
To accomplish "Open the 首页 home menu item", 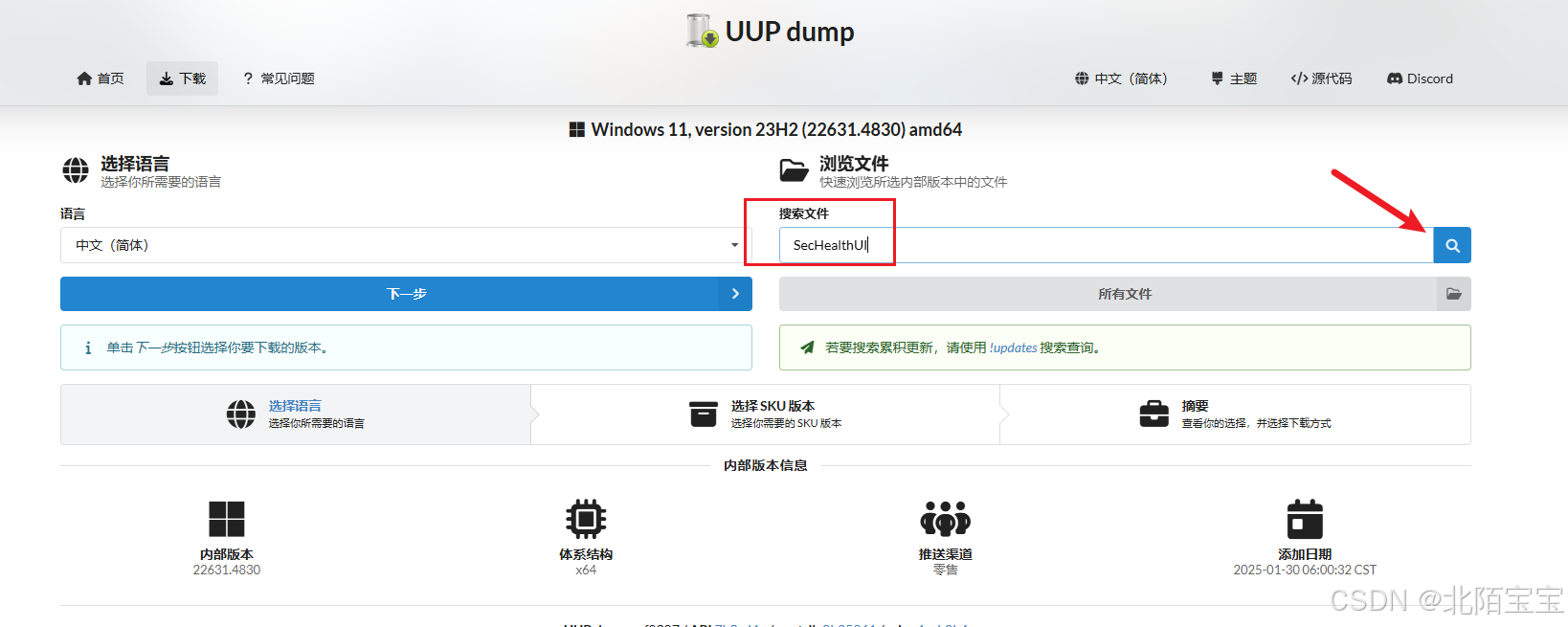I will pyautogui.click(x=101, y=78).
